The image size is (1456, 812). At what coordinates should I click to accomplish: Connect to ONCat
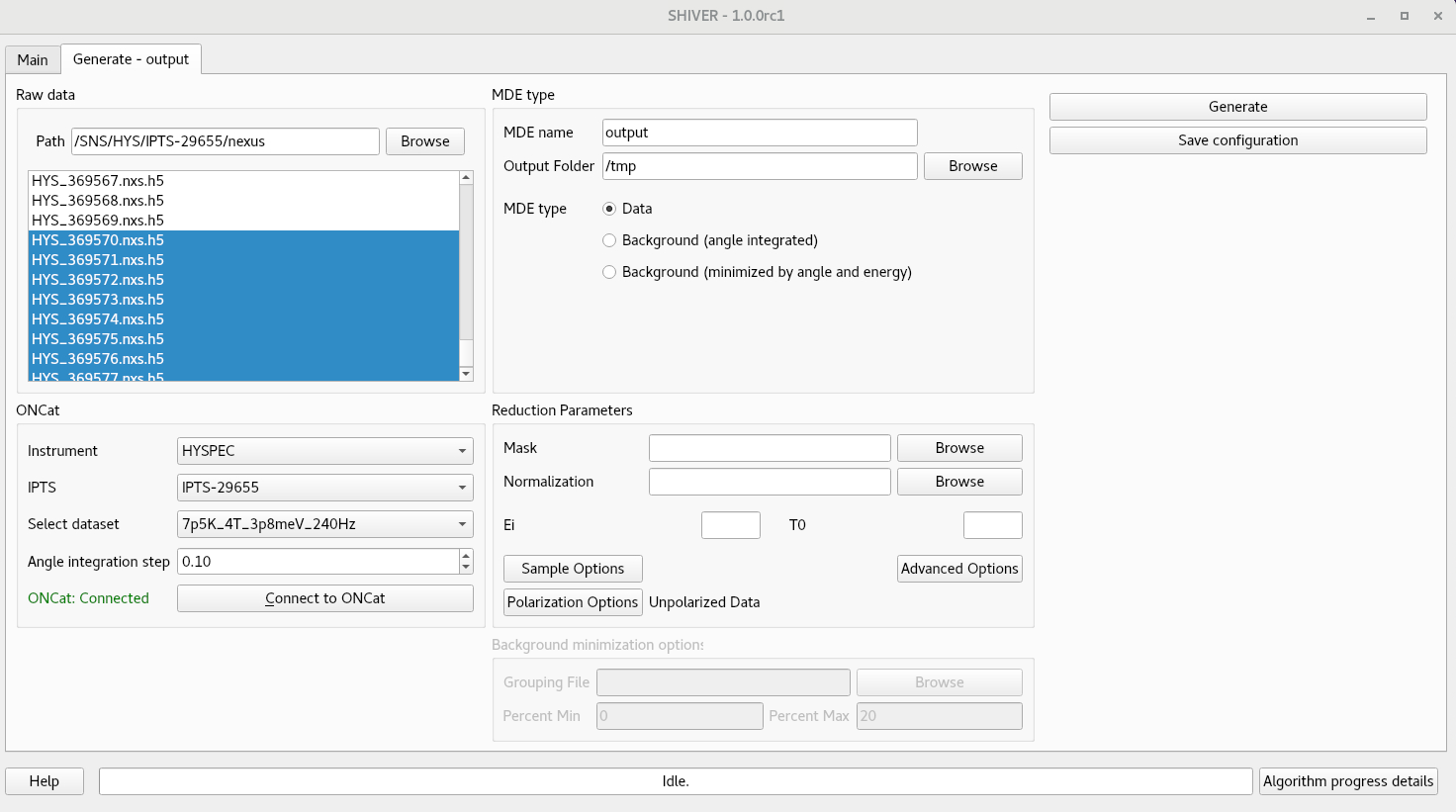tap(324, 597)
